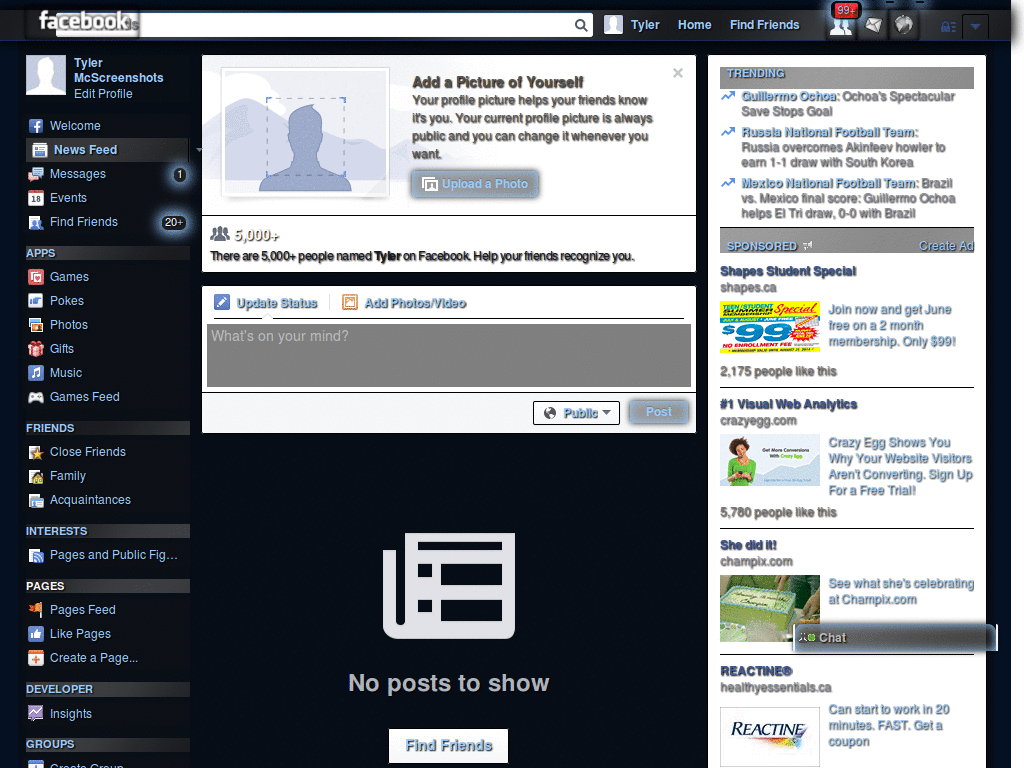1024x768 pixels.
Task: Click the Tyler McScreenshots name link
Action: pos(118,71)
